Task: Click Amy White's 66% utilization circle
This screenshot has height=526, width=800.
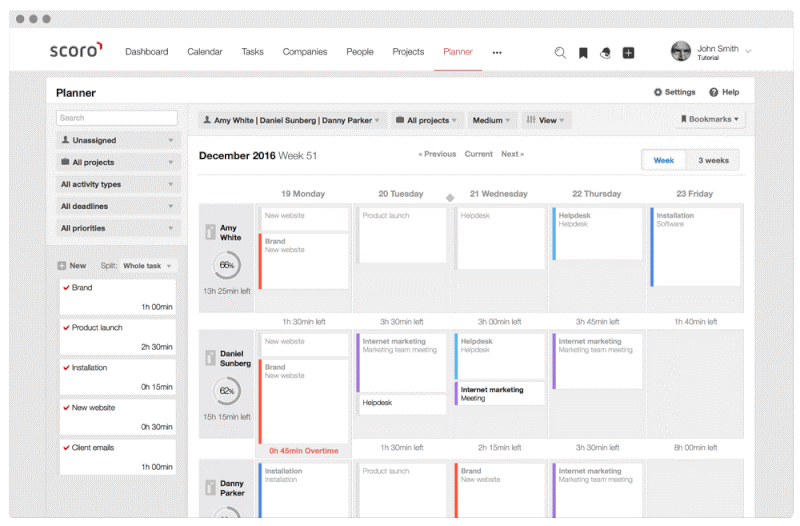Action: 227,265
